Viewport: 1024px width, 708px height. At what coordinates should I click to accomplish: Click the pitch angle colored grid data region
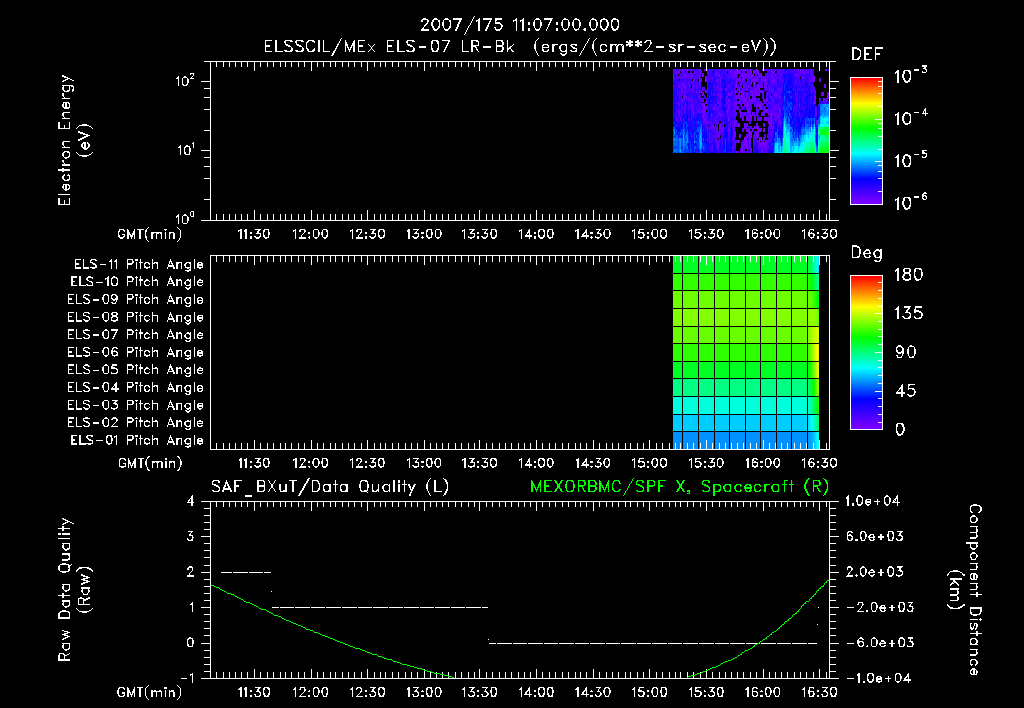(746, 352)
